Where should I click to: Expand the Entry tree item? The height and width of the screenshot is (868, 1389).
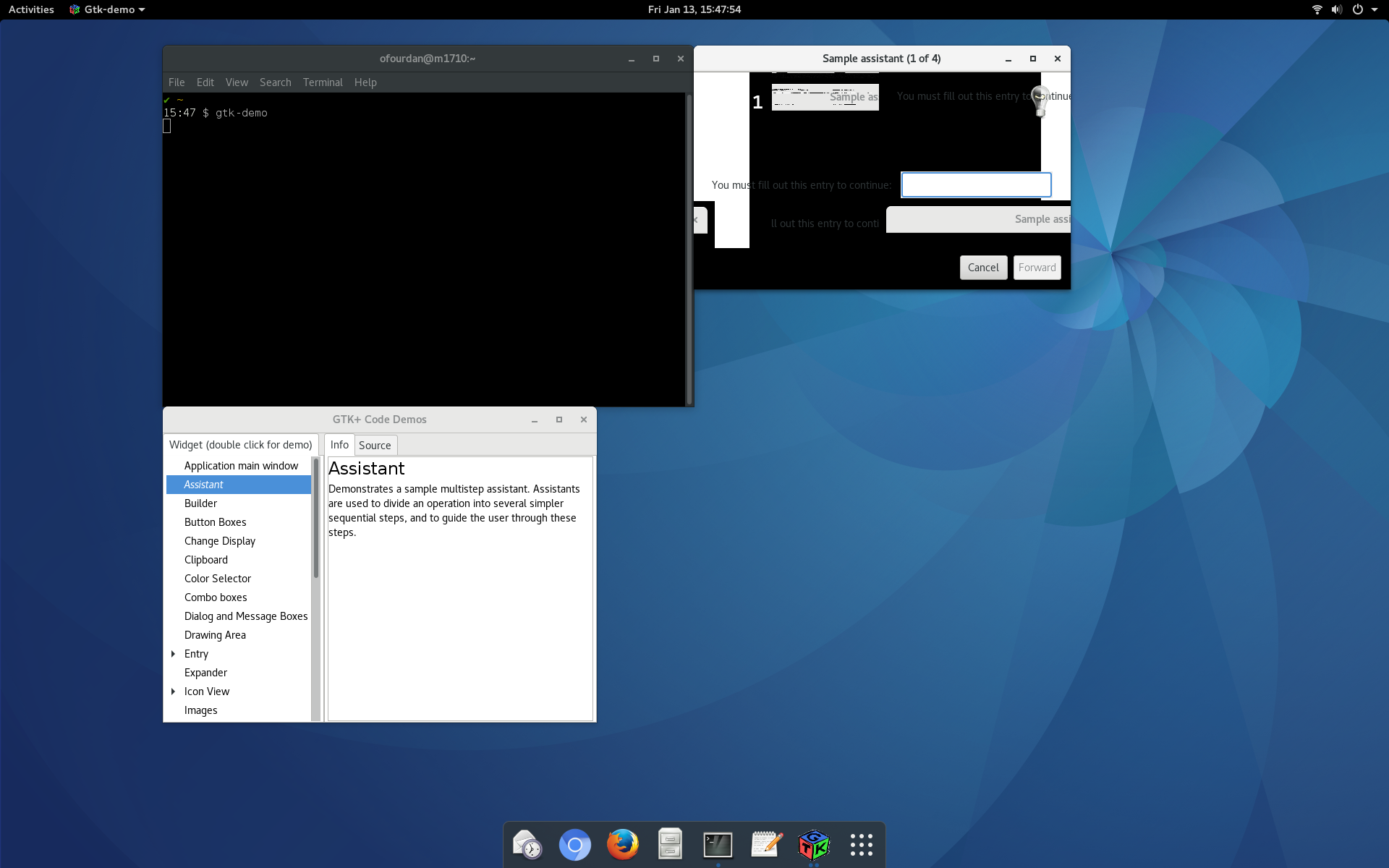174,654
